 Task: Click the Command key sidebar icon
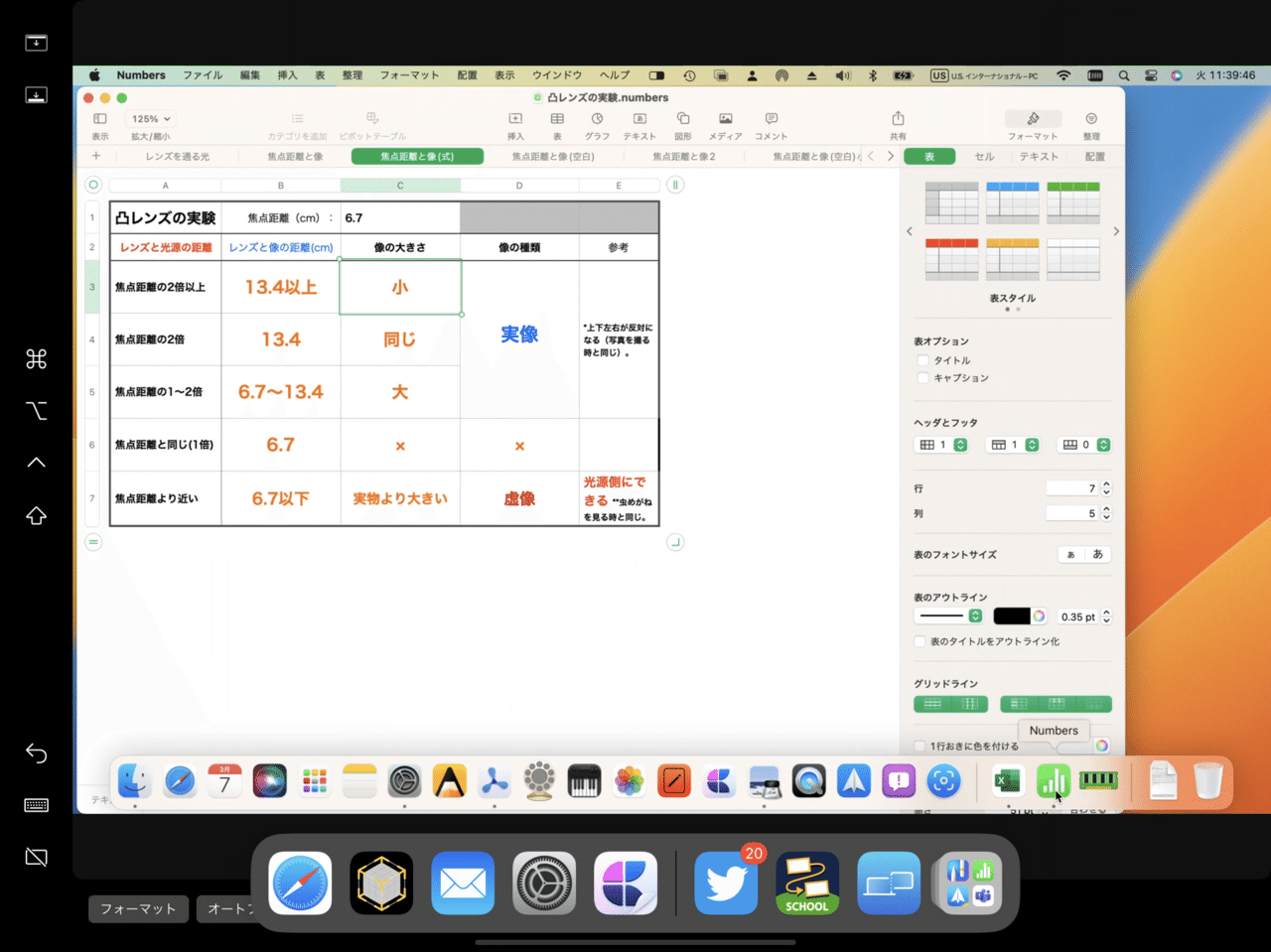(36, 358)
